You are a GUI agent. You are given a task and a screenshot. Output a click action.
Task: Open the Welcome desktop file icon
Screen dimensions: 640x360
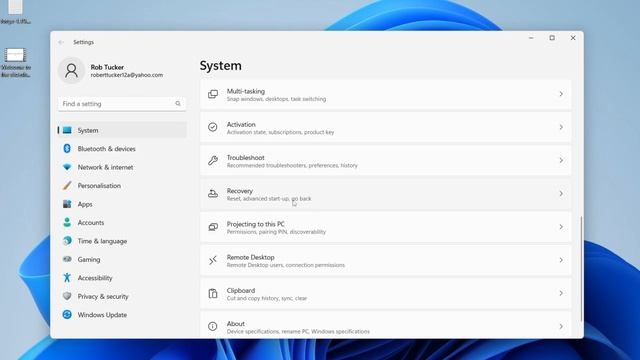pyautogui.click(x=16, y=62)
